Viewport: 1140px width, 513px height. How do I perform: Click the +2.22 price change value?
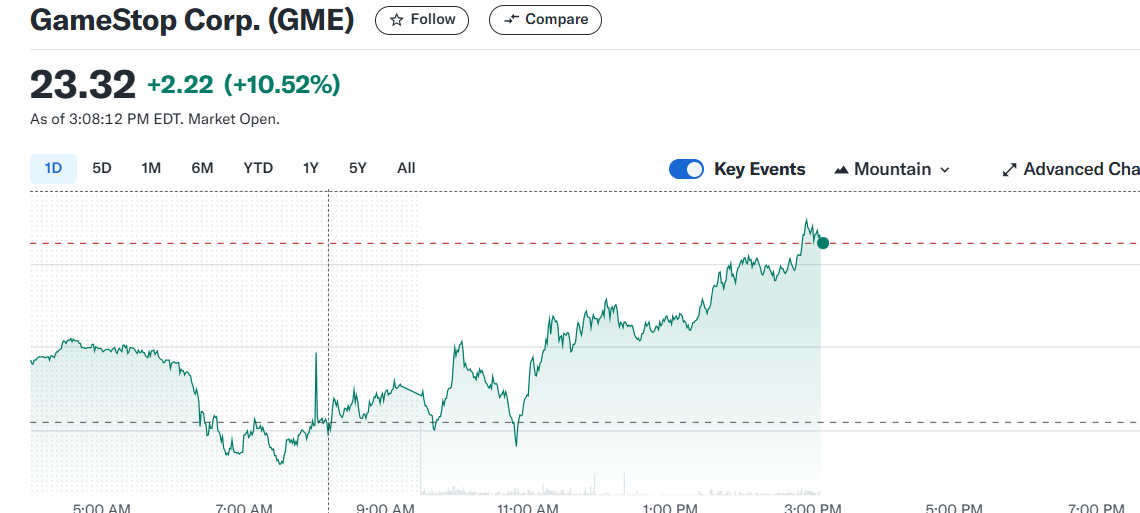(x=180, y=85)
